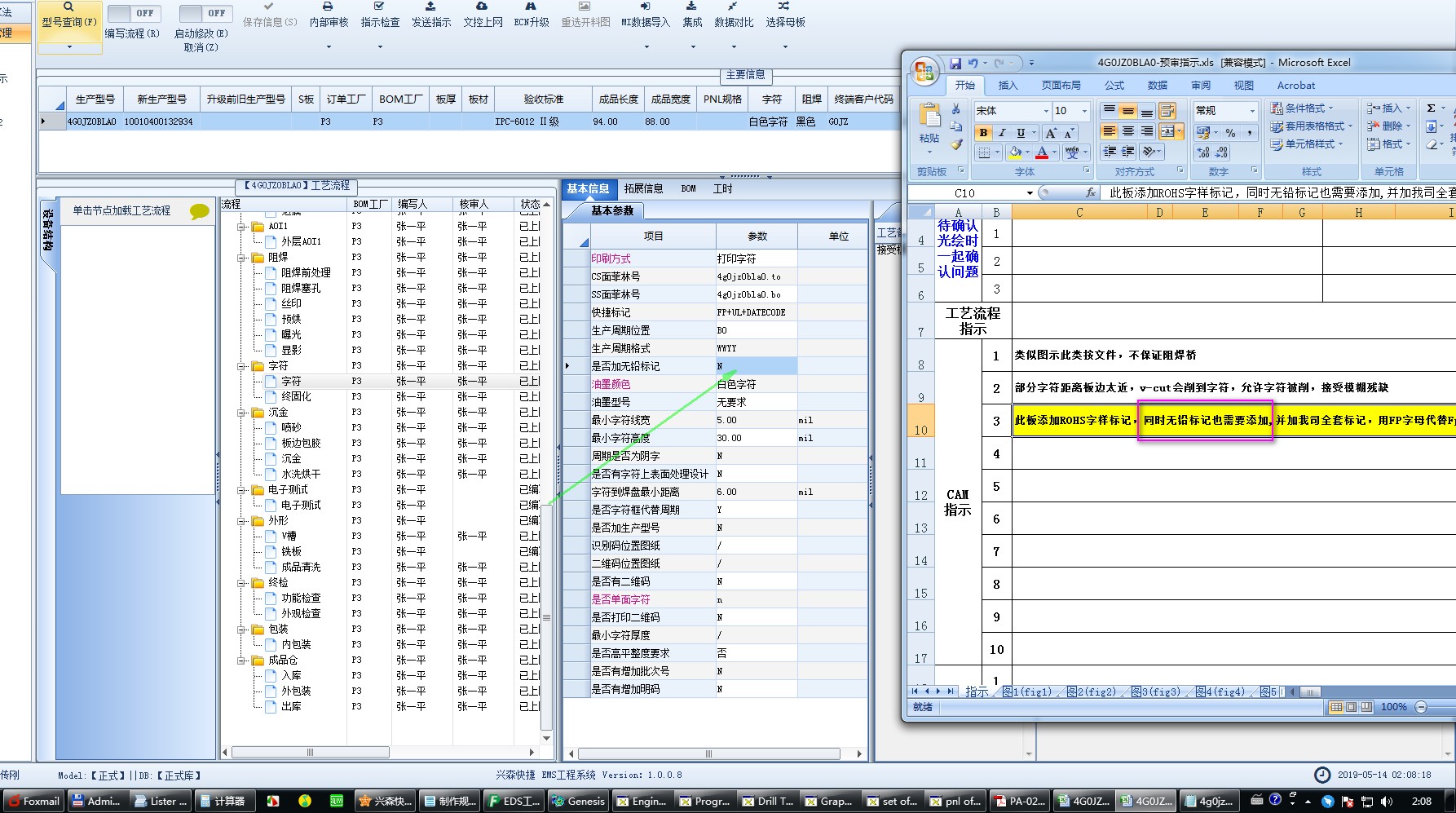Undo the last action in Excel
The height and width of the screenshot is (813, 1456).
(973, 63)
